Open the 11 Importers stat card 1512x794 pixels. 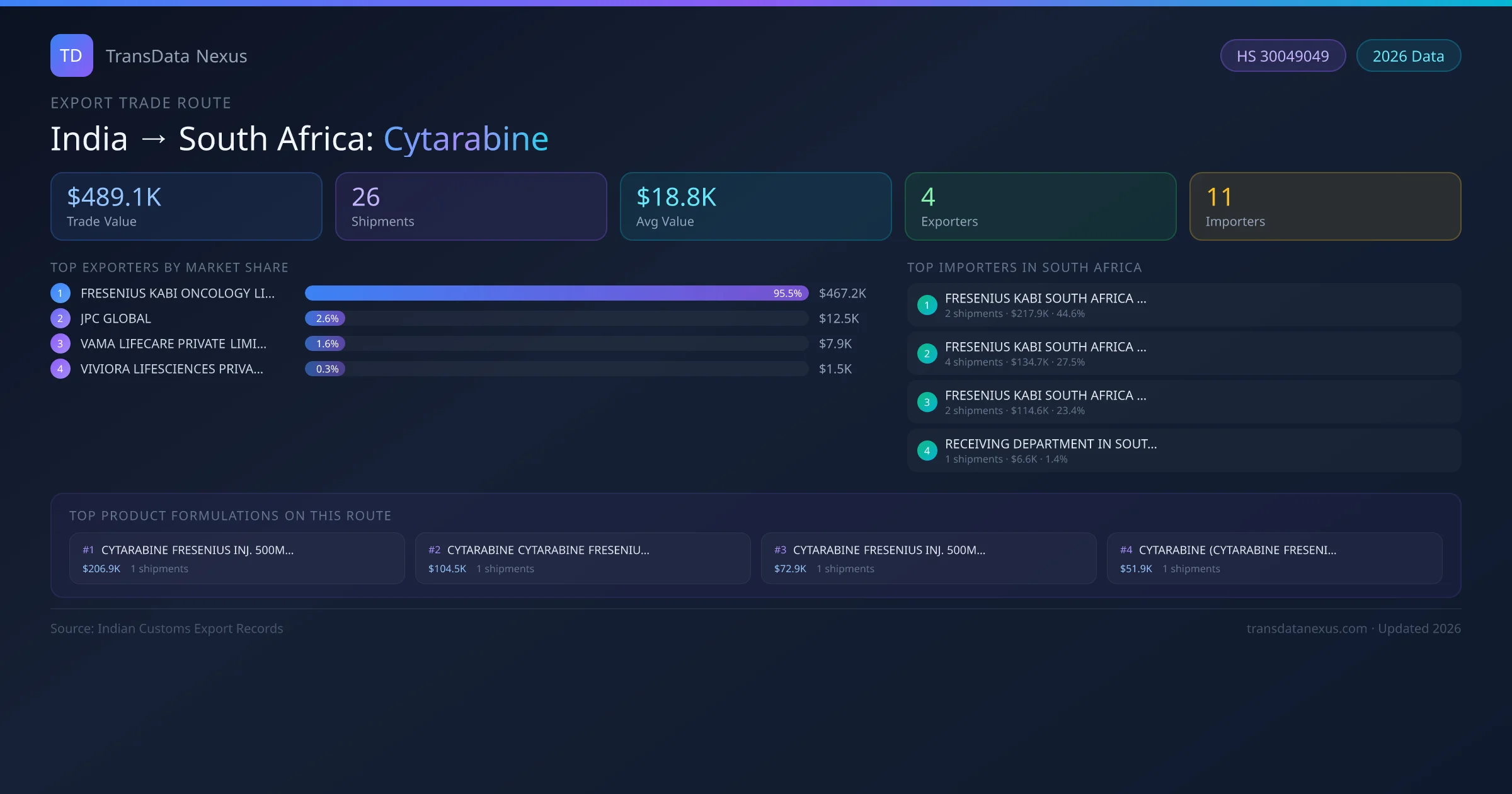[x=1325, y=206]
